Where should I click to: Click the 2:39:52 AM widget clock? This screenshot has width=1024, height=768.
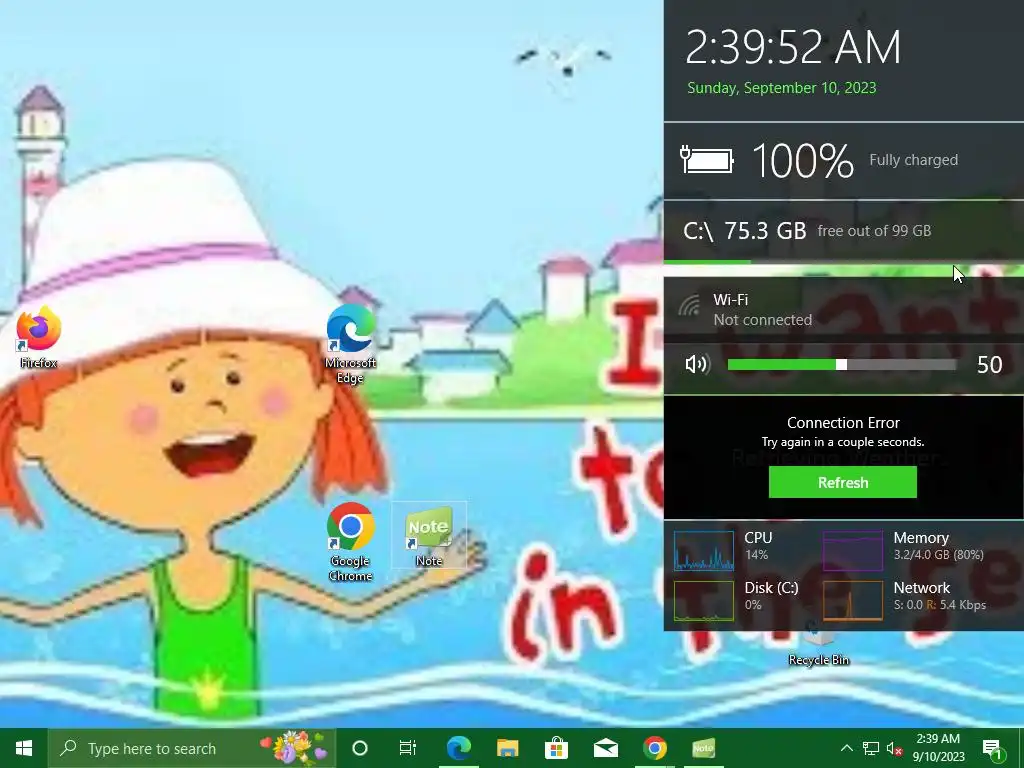[x=793, y=47]
